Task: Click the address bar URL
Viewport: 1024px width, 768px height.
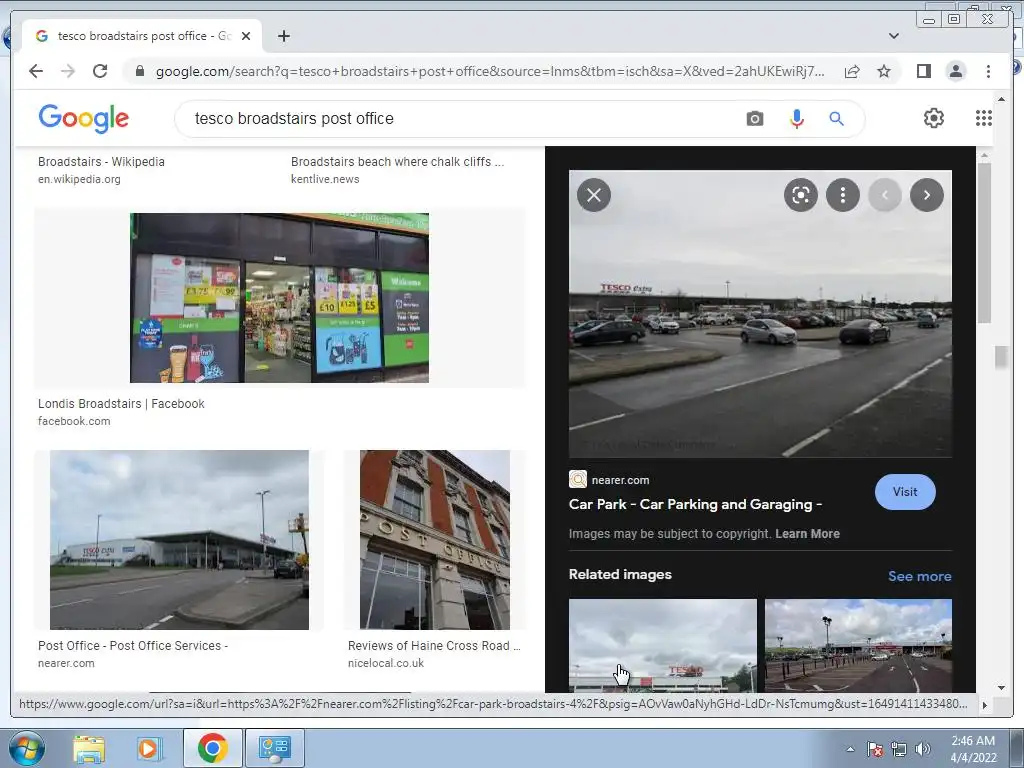Action: click(x=490, y=71)
